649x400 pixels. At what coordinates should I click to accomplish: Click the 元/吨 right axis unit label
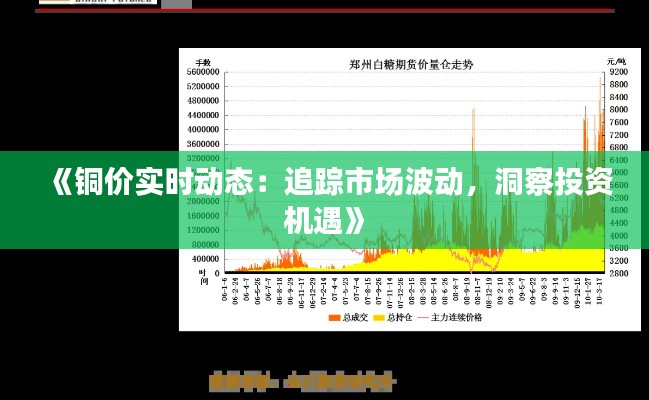pyautogui.click(x=616, y=62)
